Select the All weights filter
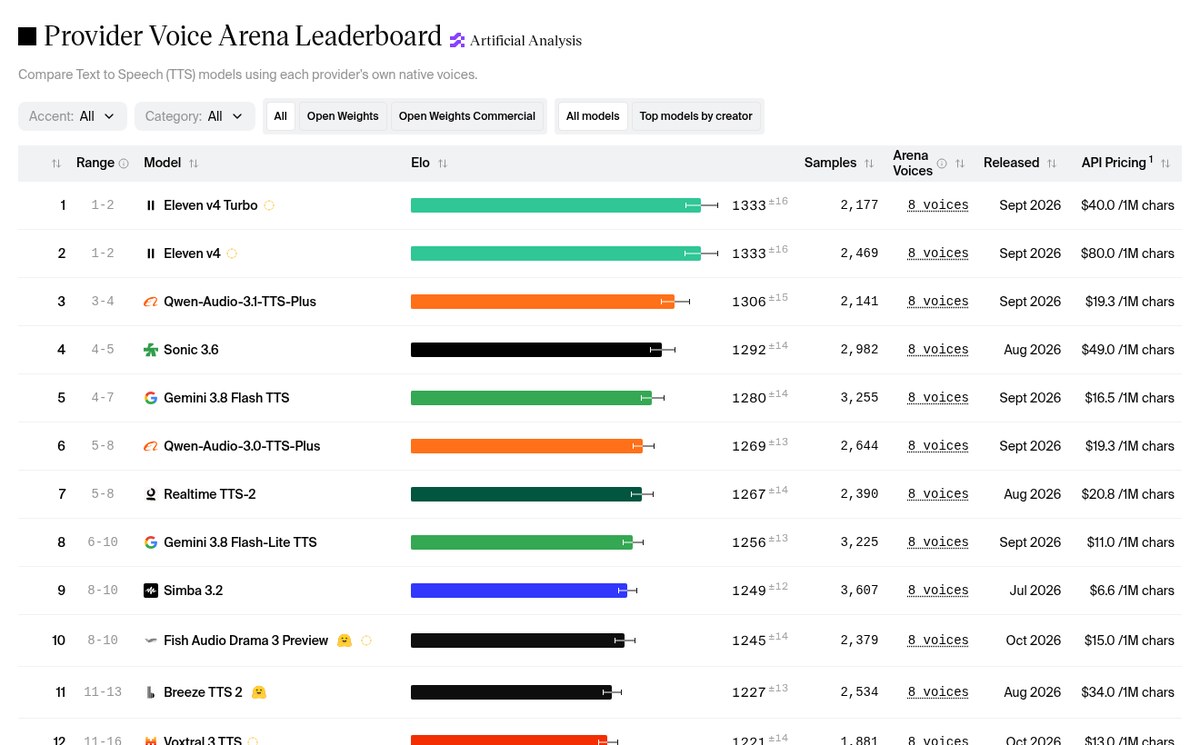1200x745 pixels. [281, 116]
